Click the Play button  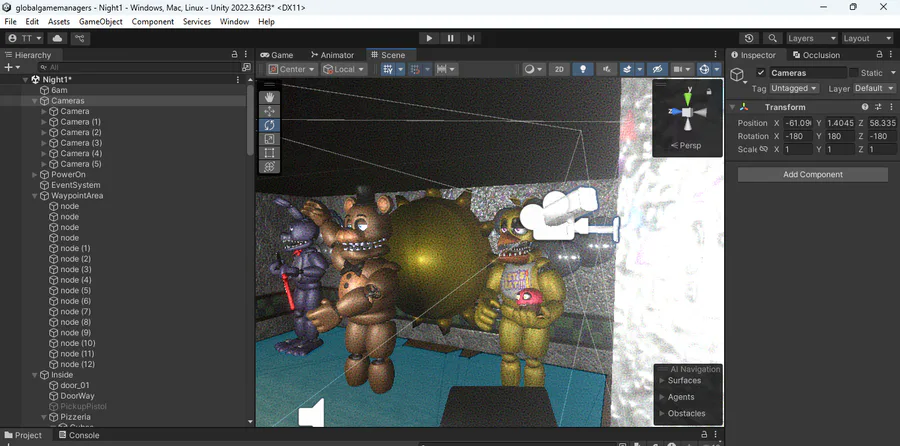(429, 38)
